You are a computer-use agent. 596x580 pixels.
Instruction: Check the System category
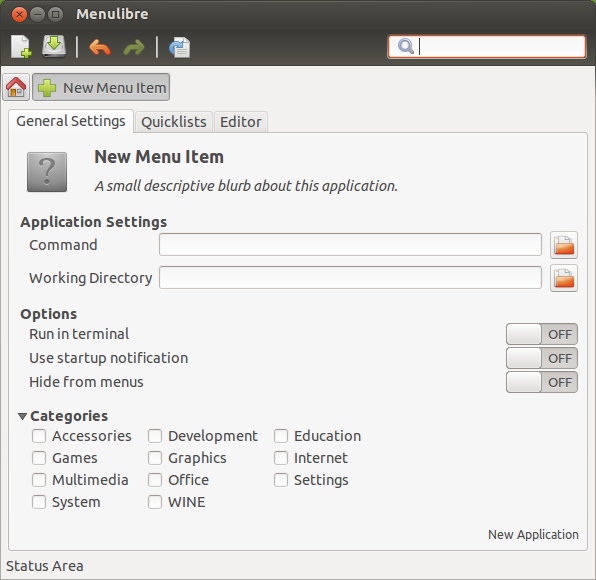coord(39,502)
